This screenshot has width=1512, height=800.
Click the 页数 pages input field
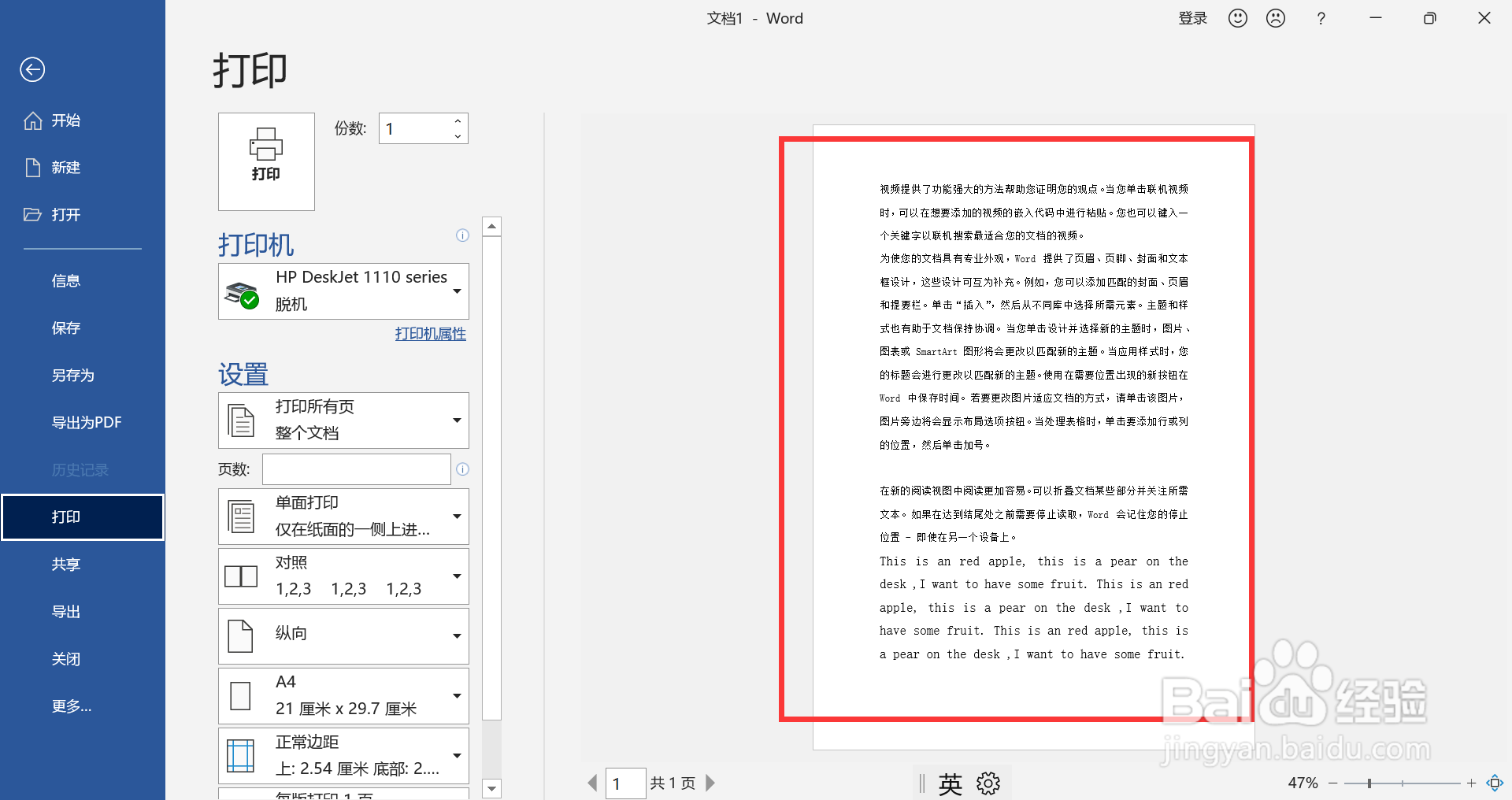[x=356, y=469]
